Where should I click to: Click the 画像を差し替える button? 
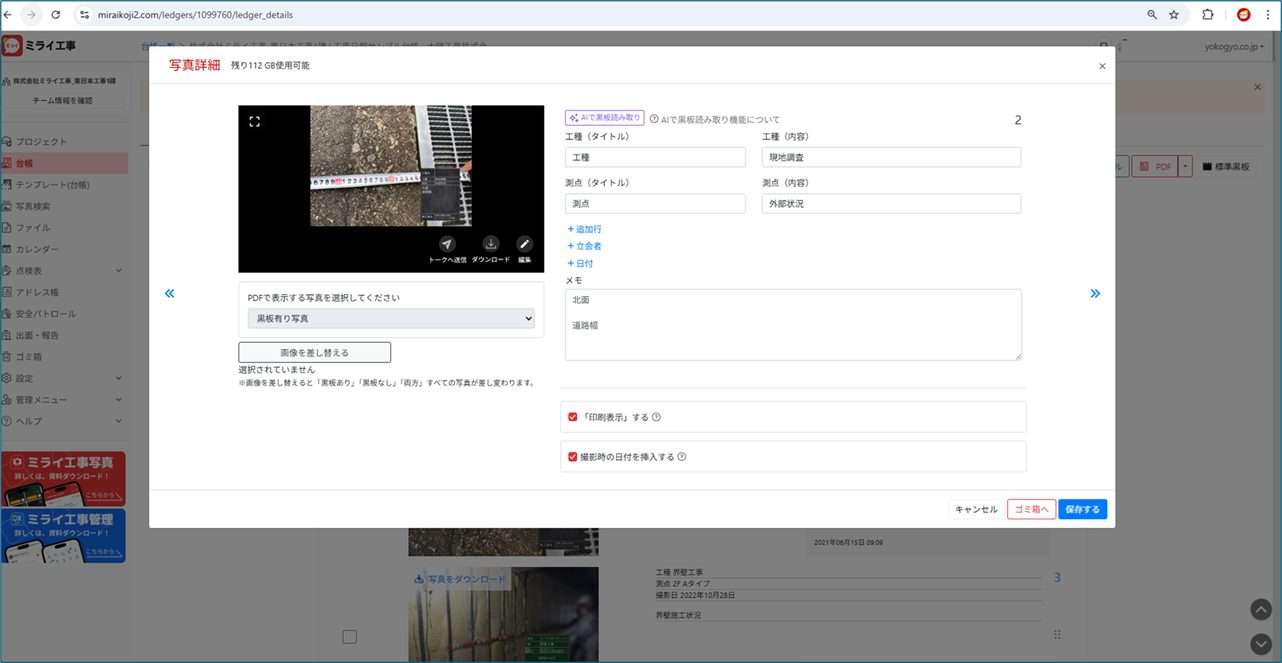[x=314, y=352]
